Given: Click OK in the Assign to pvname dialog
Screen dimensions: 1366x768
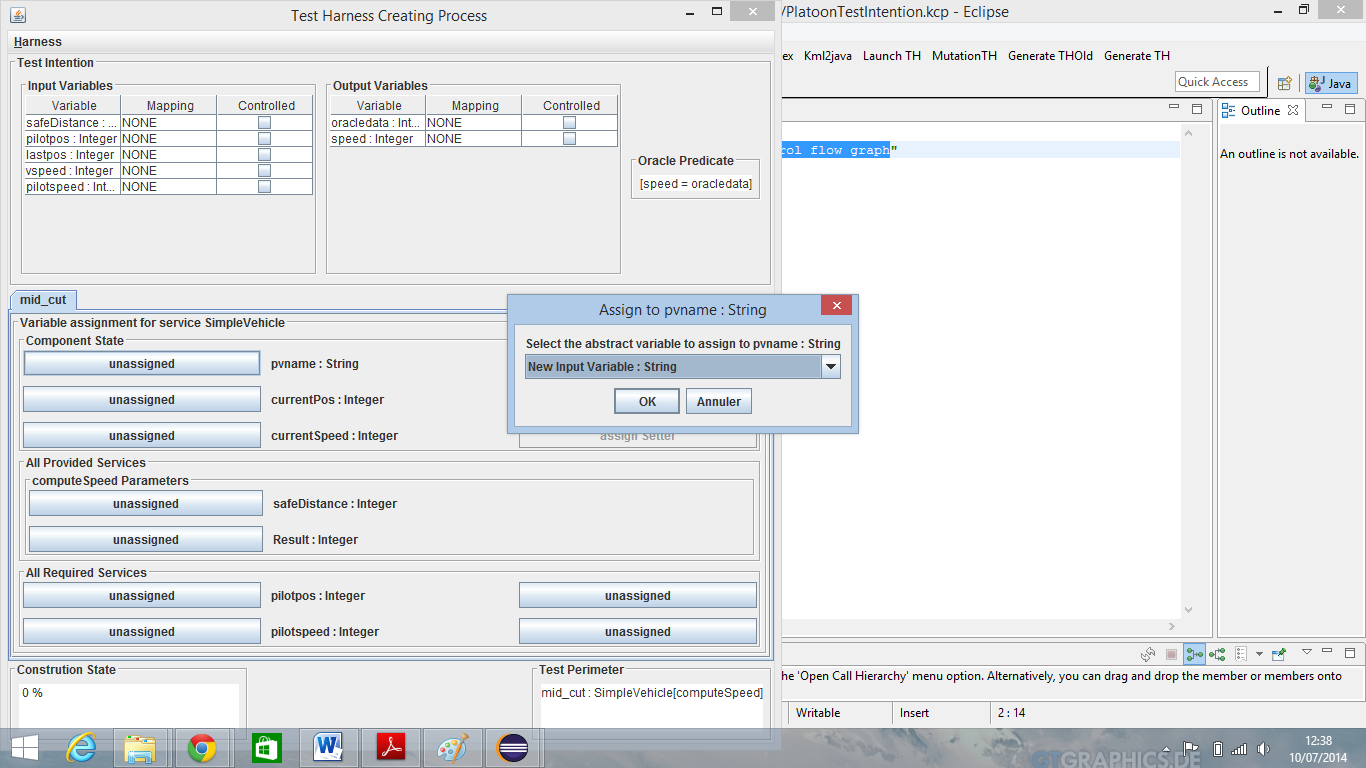Looking at the screenshot, I should point(647,401).
